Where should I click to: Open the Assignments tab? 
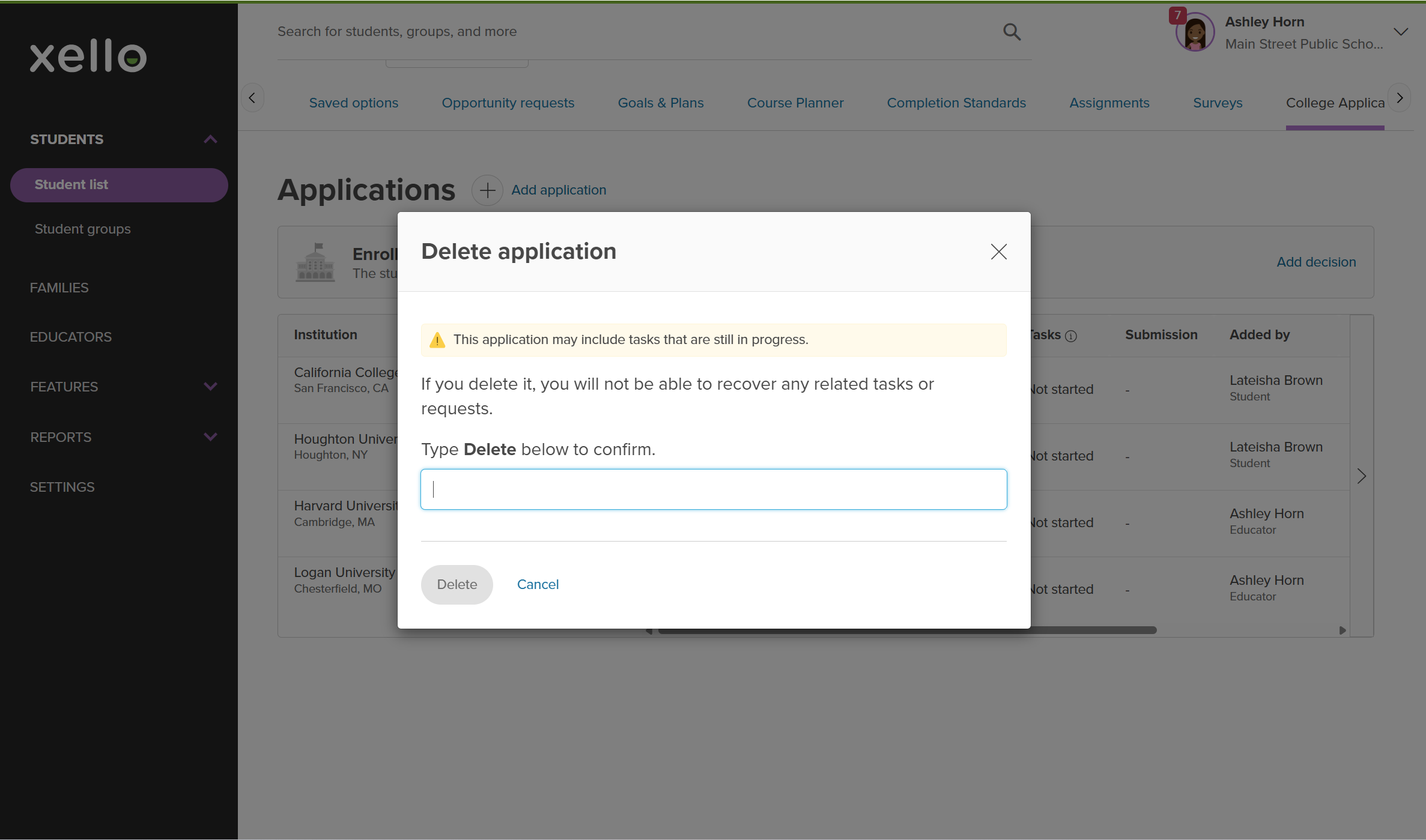pos(1109,103)
